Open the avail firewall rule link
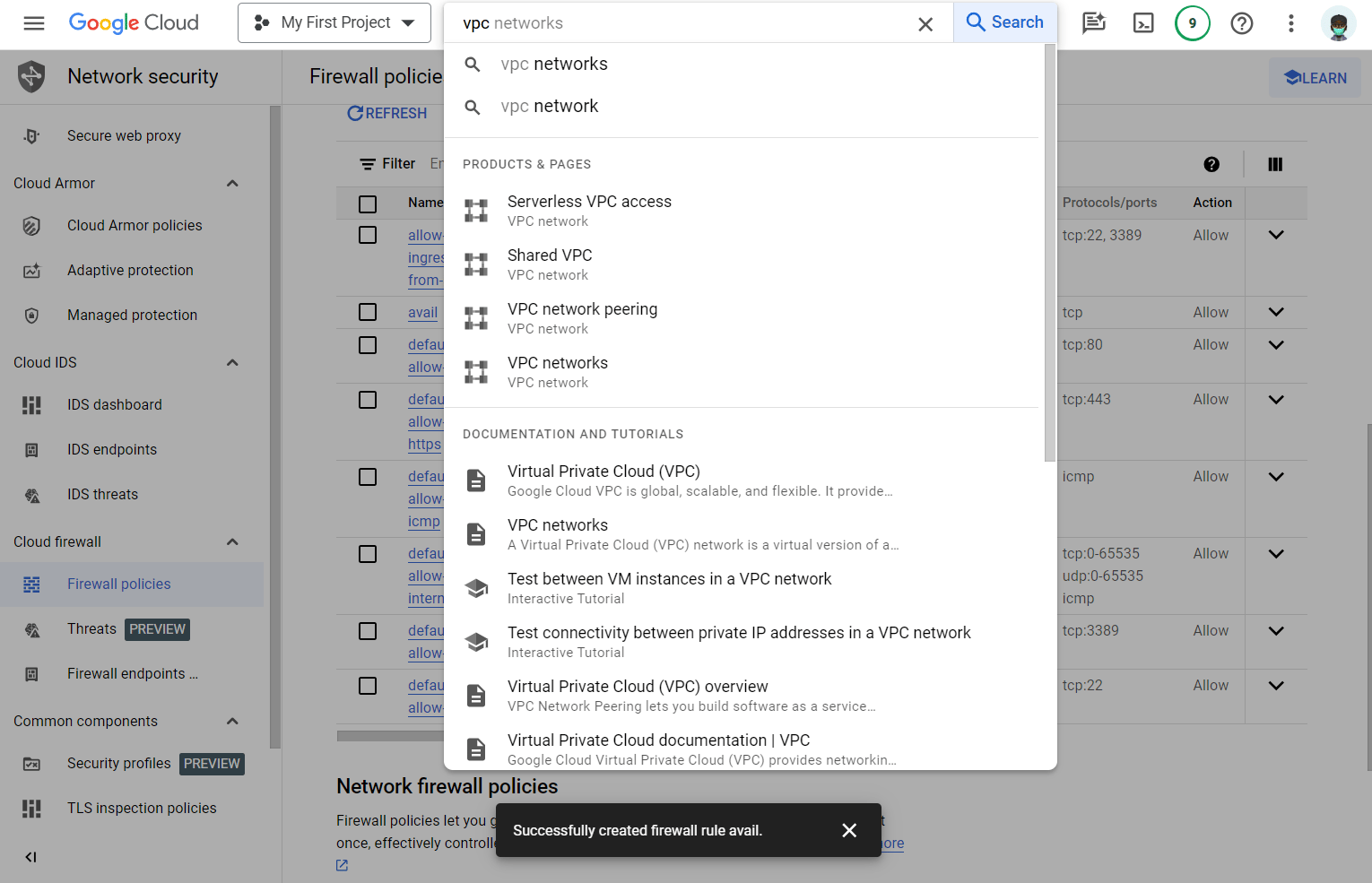 pyautogui.click(x=422, y=312)
